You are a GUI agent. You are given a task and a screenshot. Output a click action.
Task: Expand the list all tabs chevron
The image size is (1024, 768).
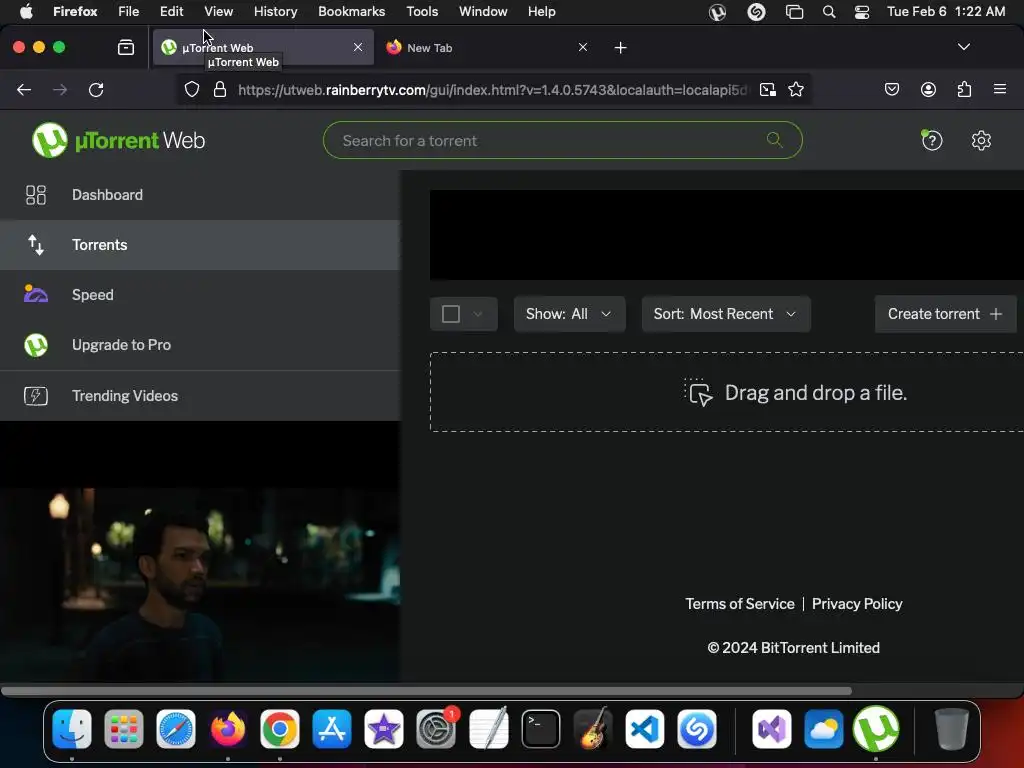(x=963, y=47)
